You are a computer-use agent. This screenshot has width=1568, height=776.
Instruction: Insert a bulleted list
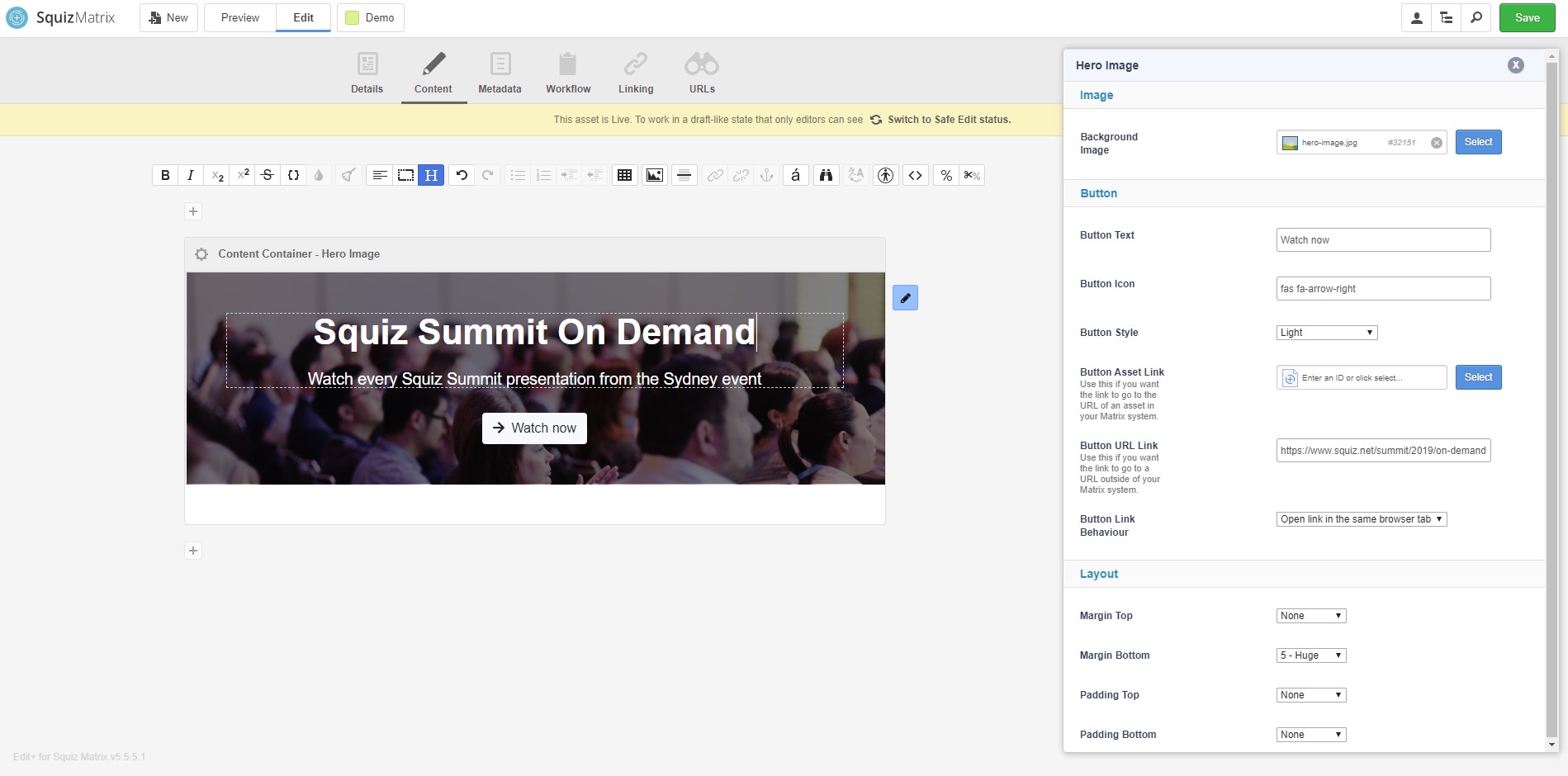click(518, 175)
